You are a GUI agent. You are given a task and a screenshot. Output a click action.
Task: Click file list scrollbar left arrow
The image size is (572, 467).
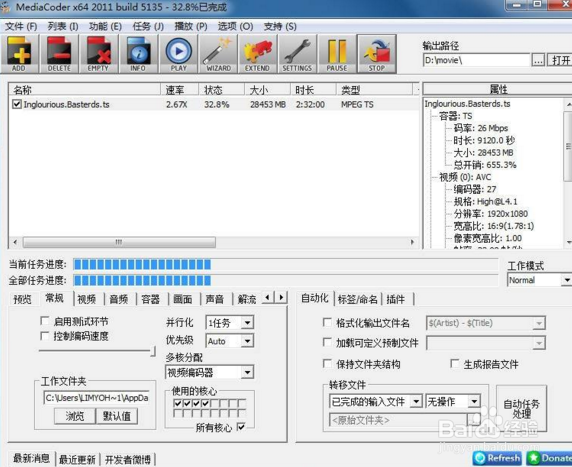tap(15, 242)
